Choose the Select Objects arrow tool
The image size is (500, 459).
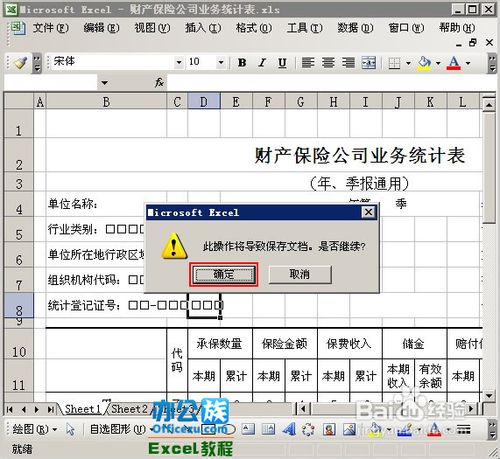70,429
